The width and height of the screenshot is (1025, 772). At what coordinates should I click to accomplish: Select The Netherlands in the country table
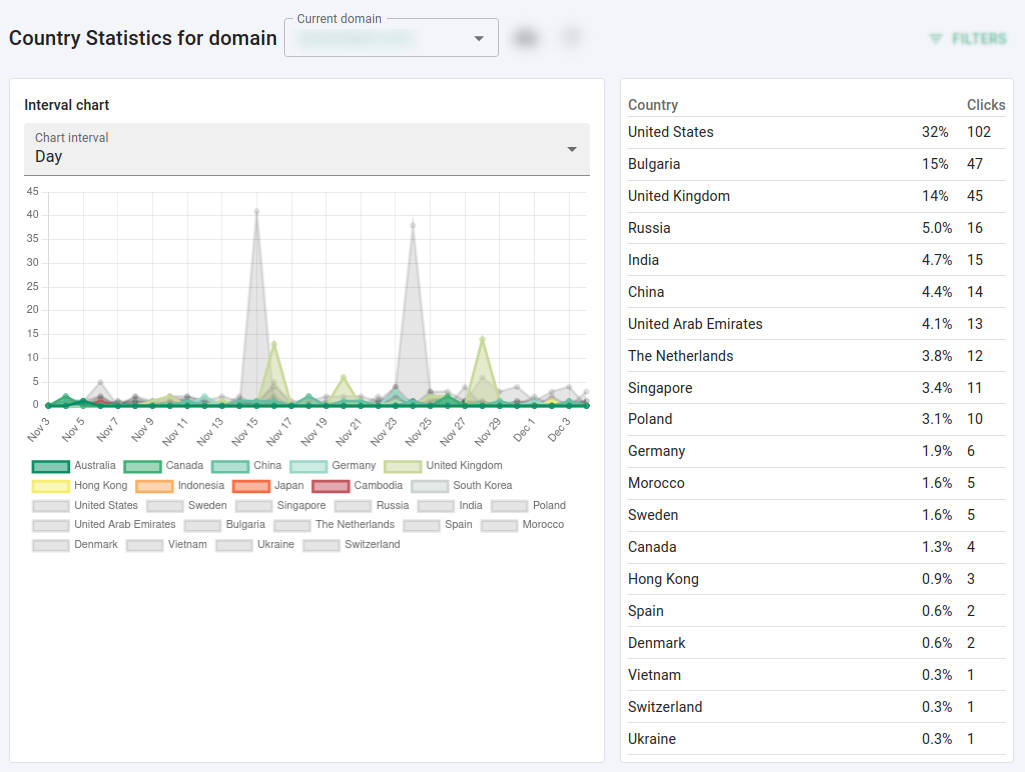pyautogui.click(x=681, y=356)
